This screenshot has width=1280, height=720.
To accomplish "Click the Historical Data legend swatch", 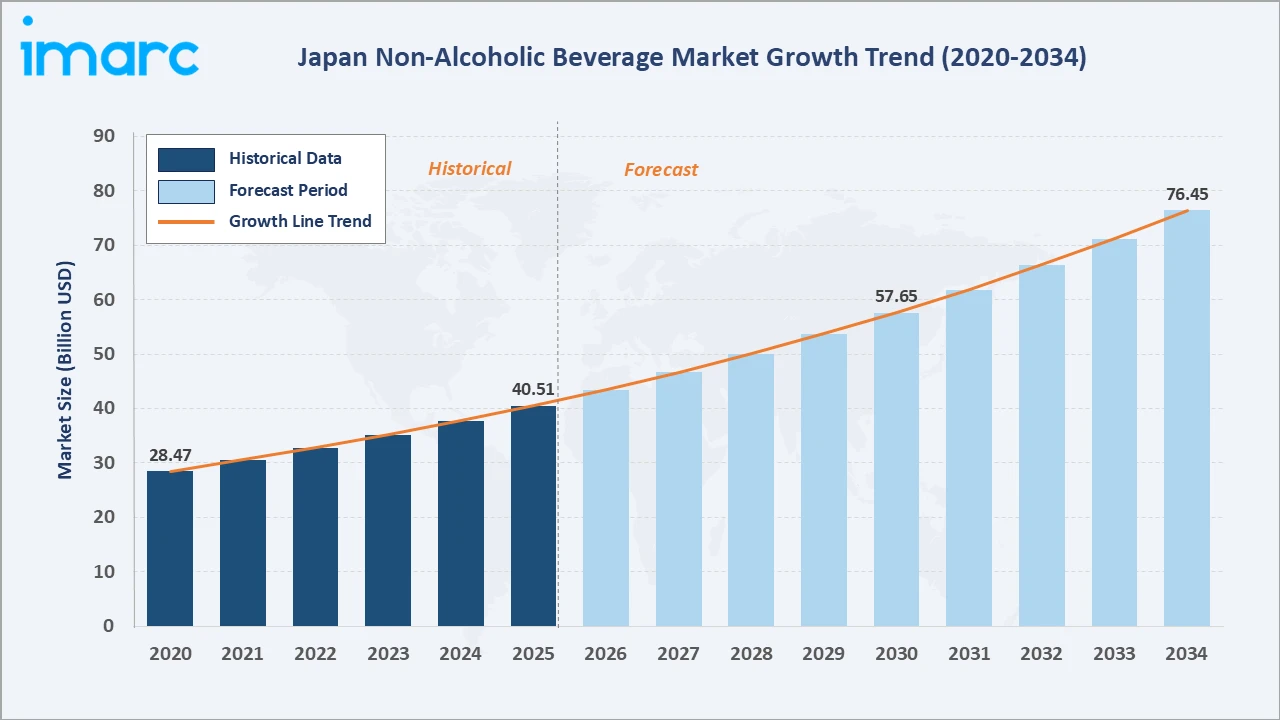I will coord(186,159).
